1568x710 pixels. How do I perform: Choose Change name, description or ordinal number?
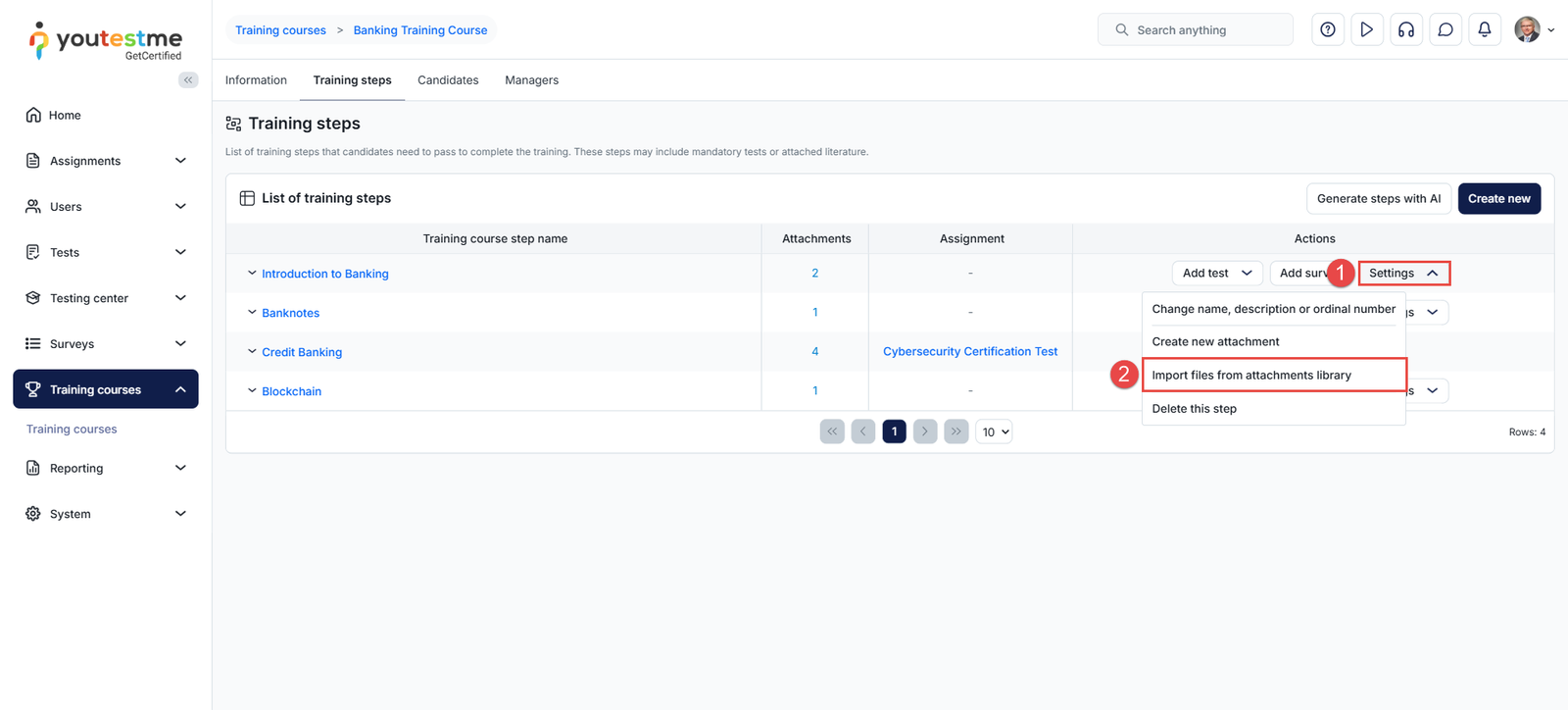[x=1274, y=309]
